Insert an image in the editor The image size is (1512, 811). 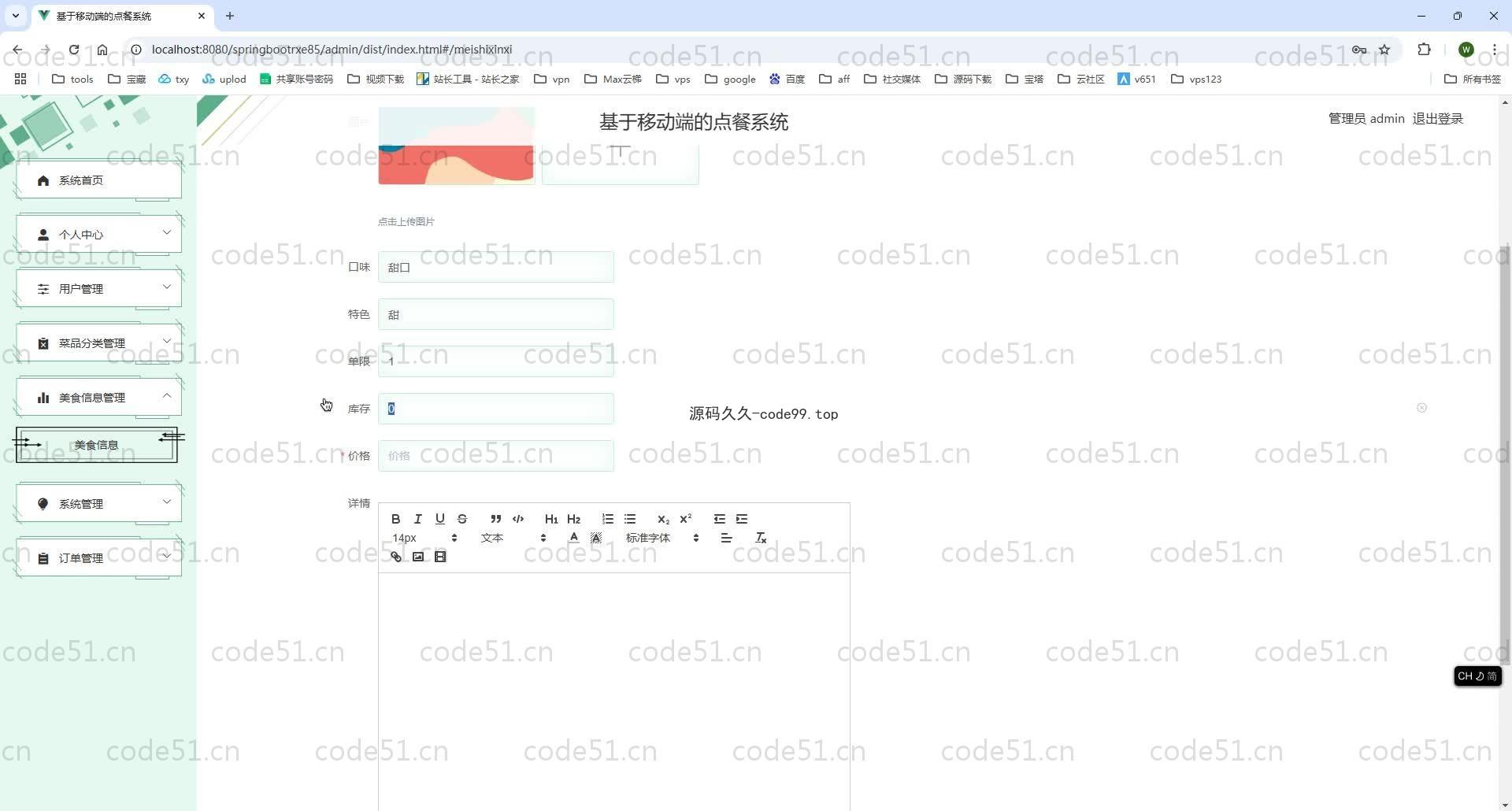pos(418,557)
